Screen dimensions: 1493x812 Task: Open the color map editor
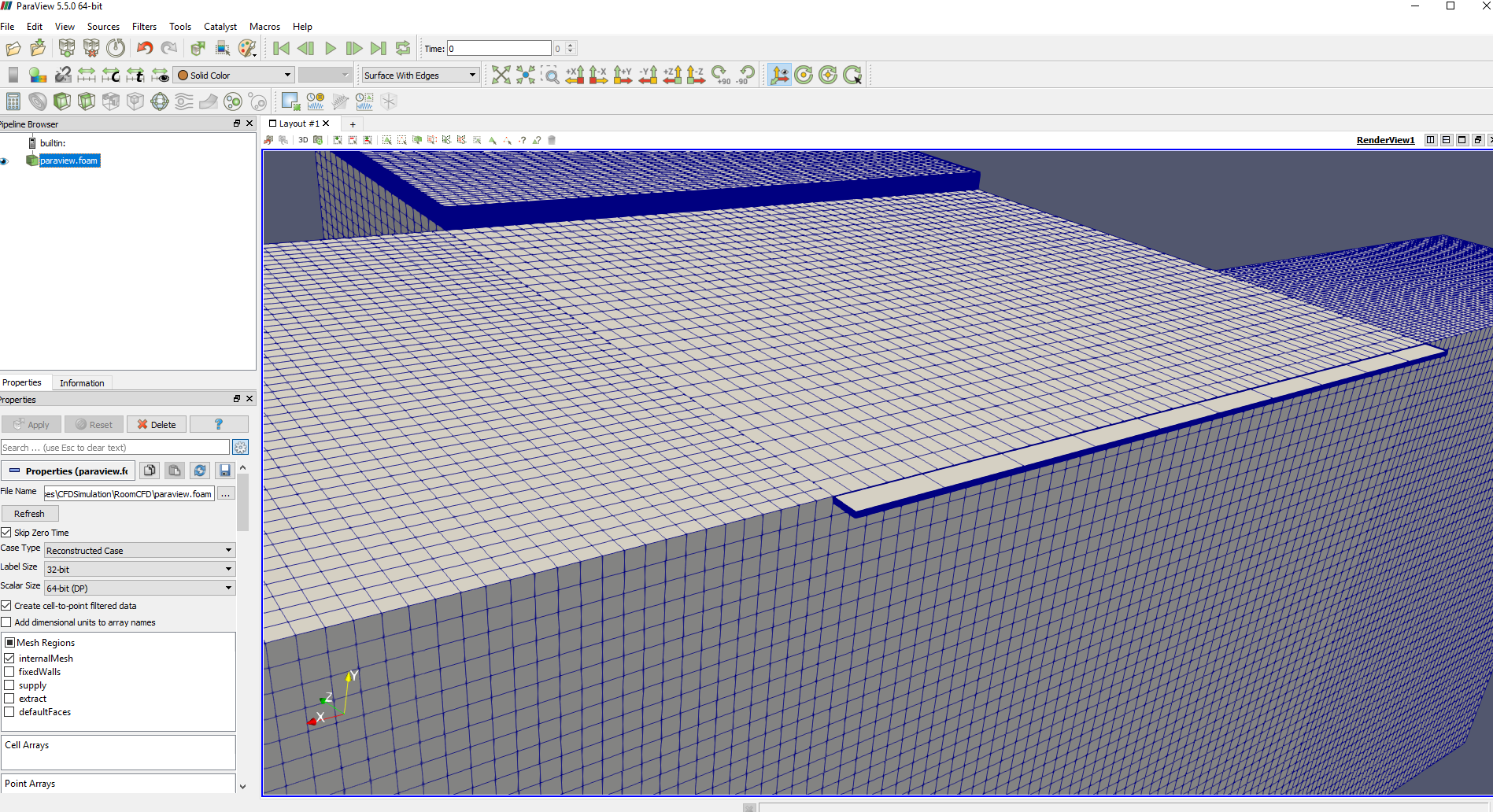point(38,75)
